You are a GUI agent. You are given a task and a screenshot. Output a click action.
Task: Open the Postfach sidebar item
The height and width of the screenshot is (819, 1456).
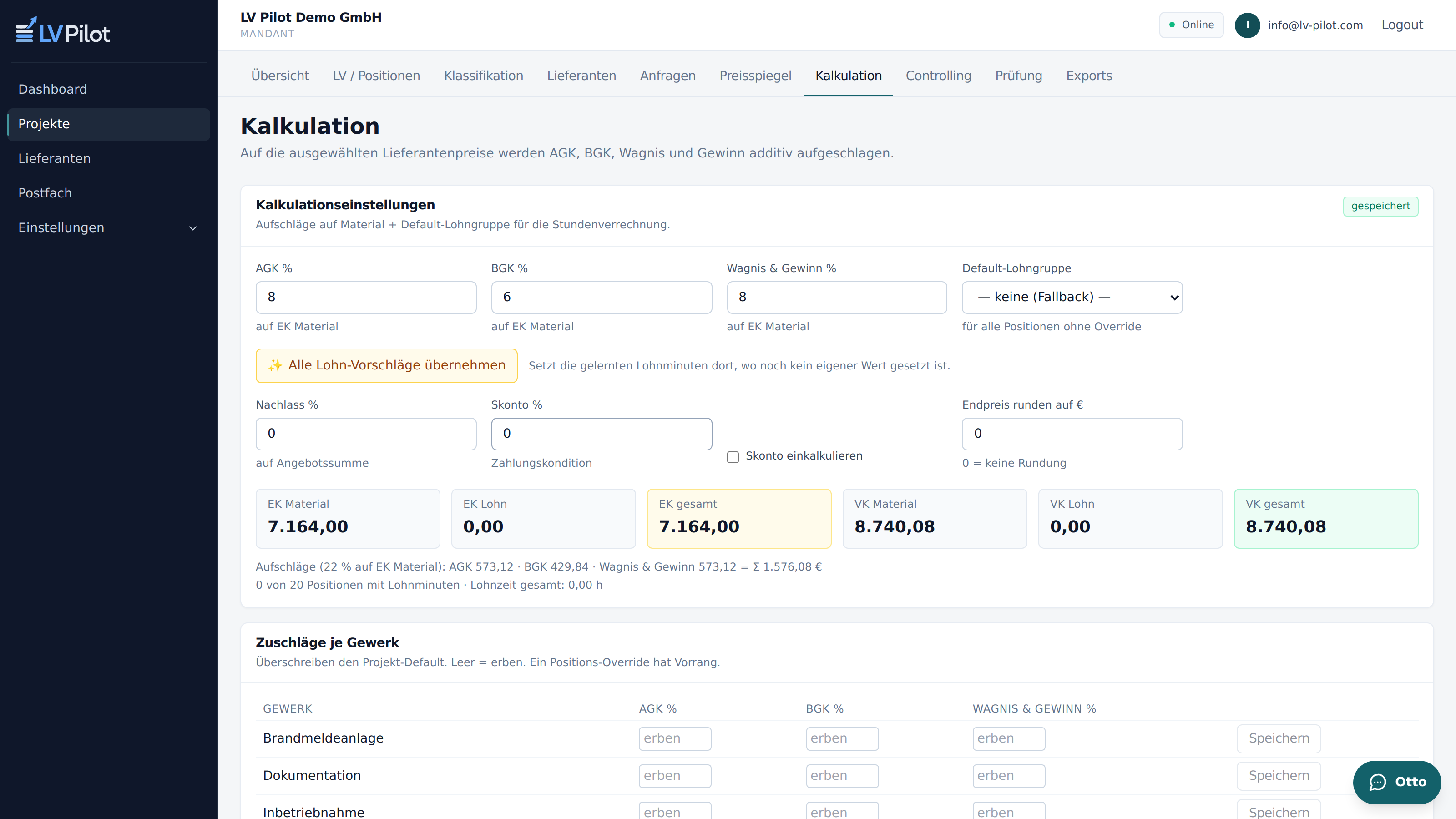point(109,193)
